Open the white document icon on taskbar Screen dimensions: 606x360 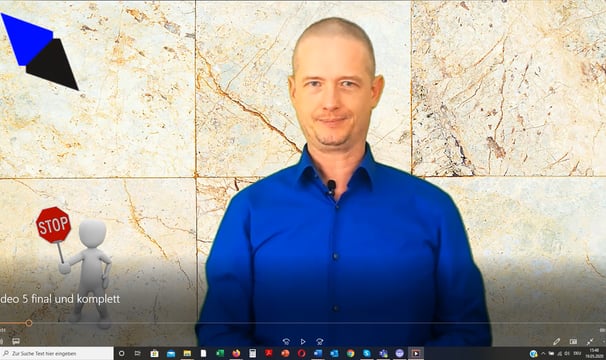click(203, 353)
